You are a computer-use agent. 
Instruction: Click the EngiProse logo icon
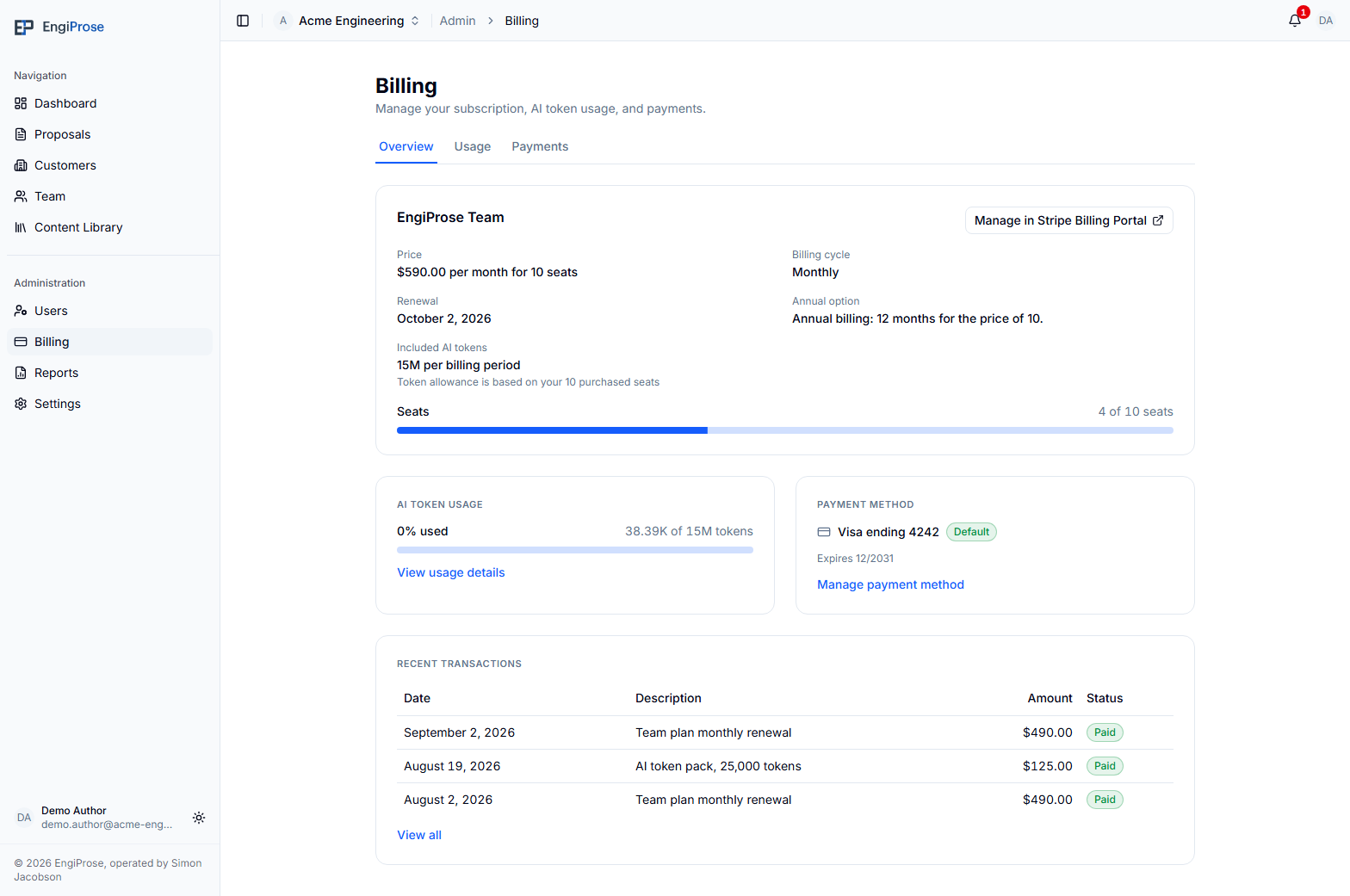click(24, 28)
